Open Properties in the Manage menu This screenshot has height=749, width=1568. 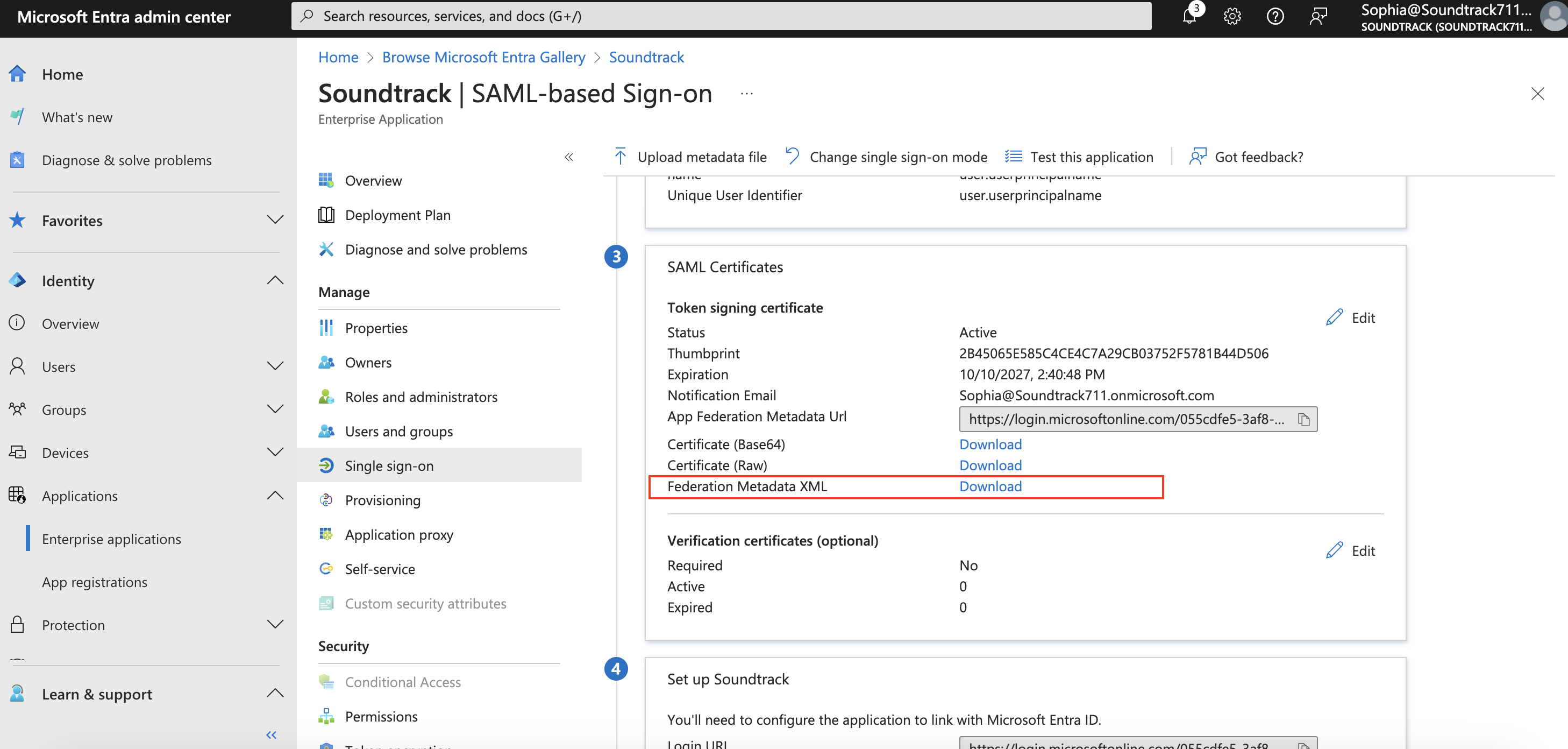[x=376, y=328]
